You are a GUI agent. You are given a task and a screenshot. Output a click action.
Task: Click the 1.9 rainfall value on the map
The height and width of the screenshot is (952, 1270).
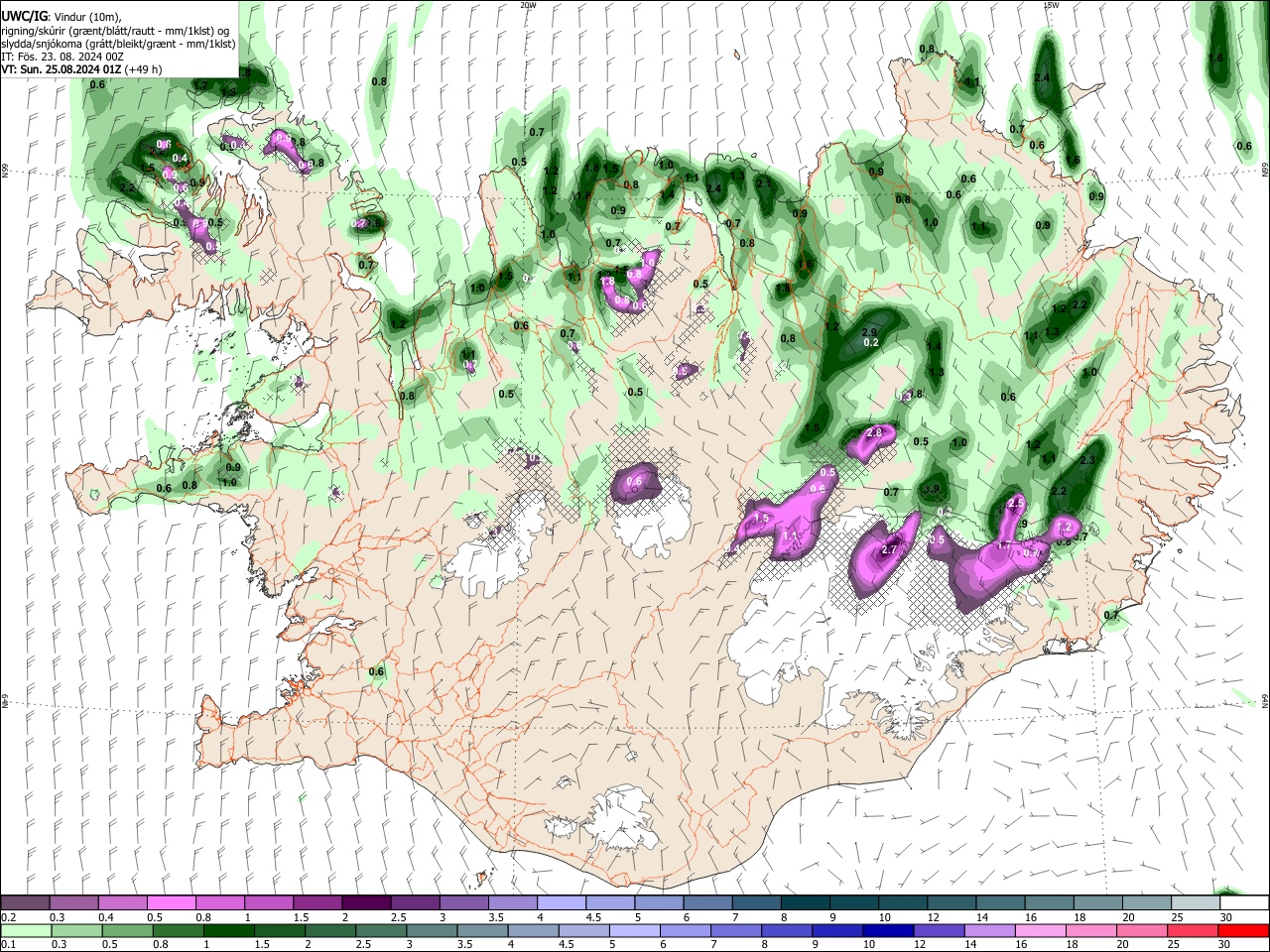932,489
